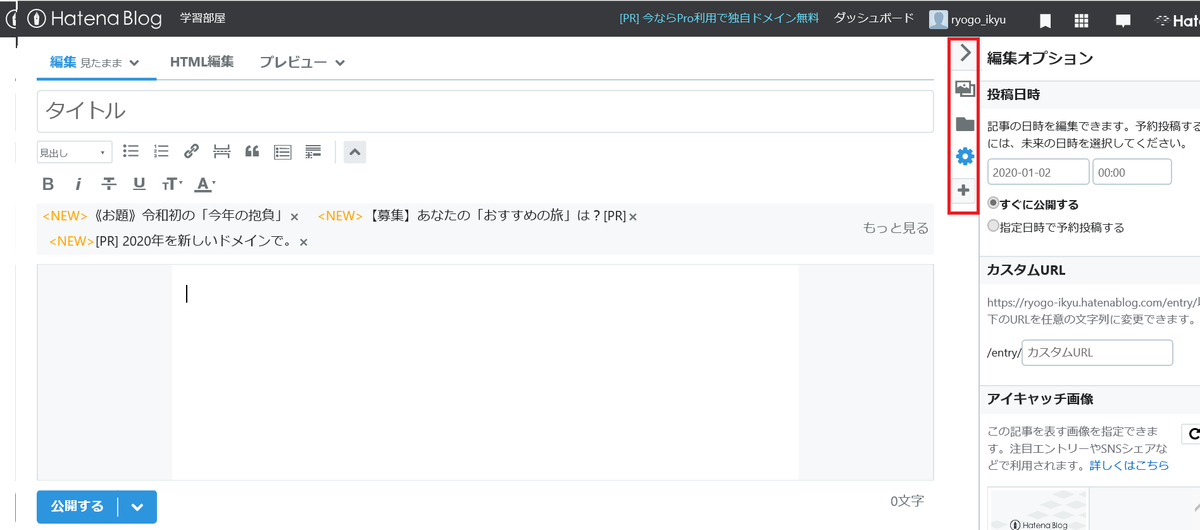Image resolution: width=1200 pixels, height=530 pixels.
Task: Click the アイキャッチ画像 section heading
Action: (x=1040, y=398)
